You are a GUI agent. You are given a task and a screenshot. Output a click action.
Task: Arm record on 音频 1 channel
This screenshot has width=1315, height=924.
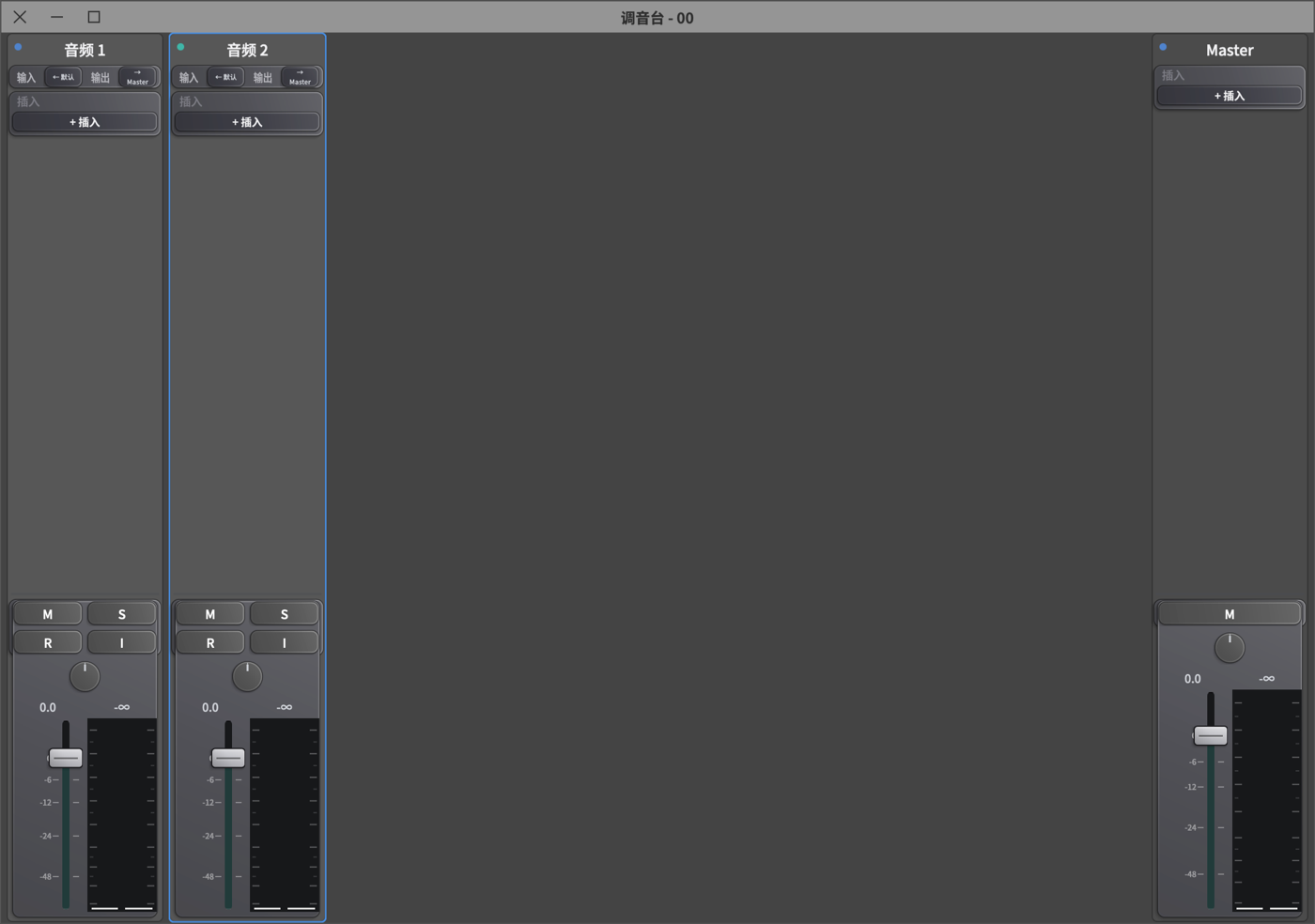[48, 643]
